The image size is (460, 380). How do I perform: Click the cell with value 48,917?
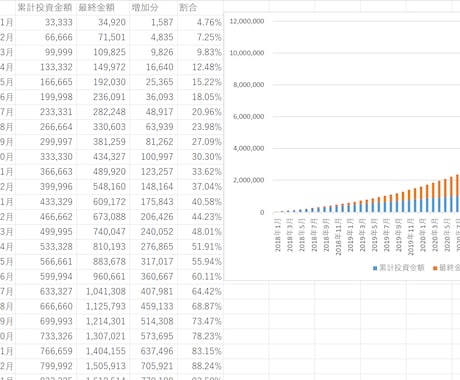click(154, 112)
